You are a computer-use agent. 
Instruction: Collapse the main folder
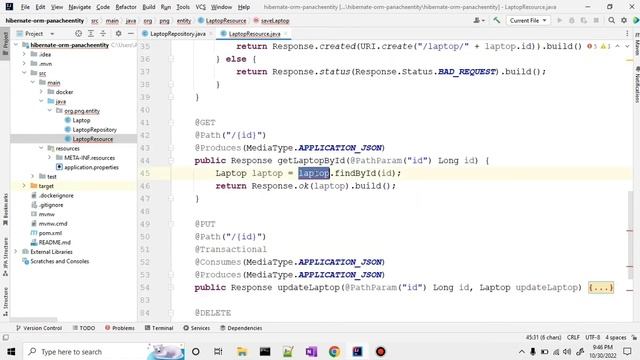point(33,82)
